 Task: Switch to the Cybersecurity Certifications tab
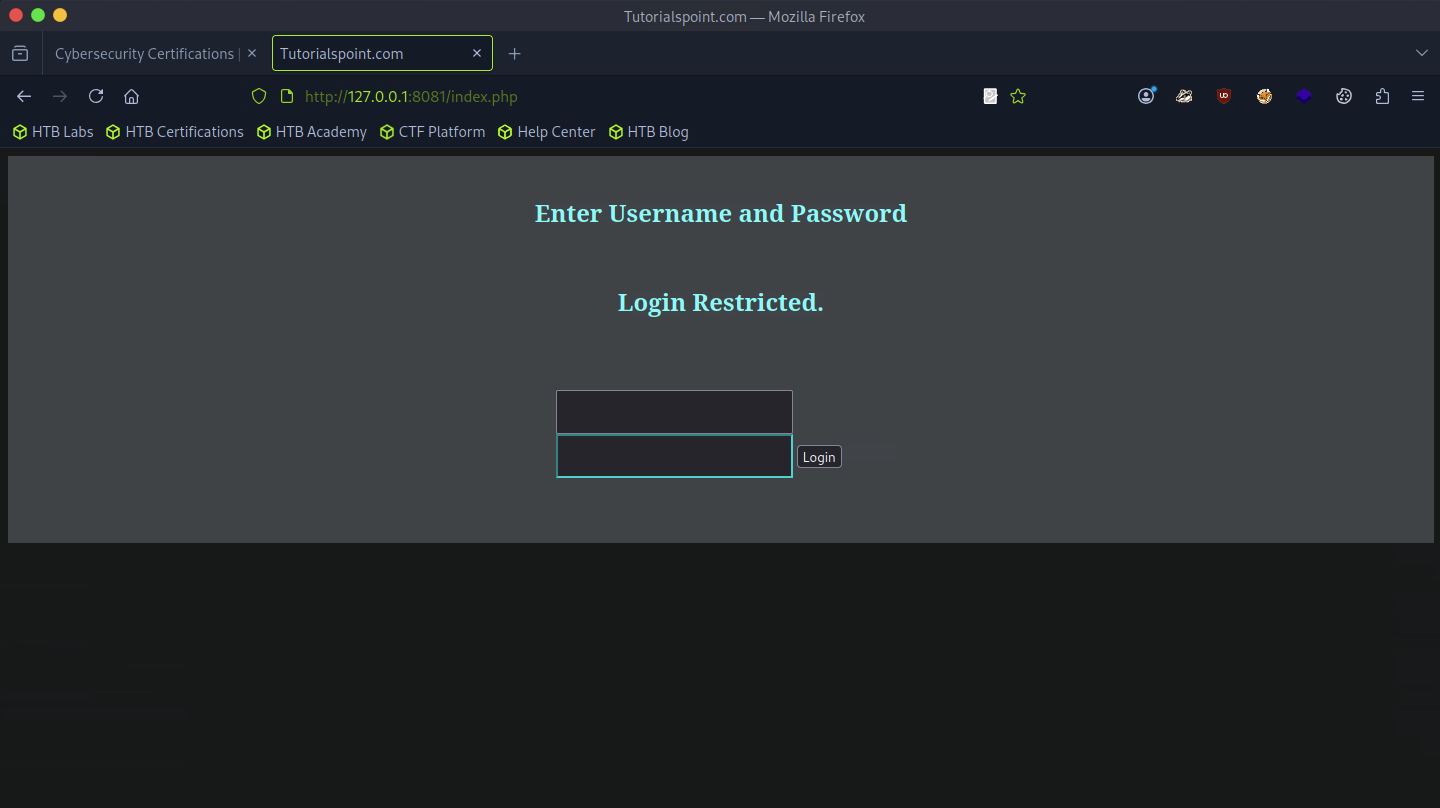coord(144,54)
